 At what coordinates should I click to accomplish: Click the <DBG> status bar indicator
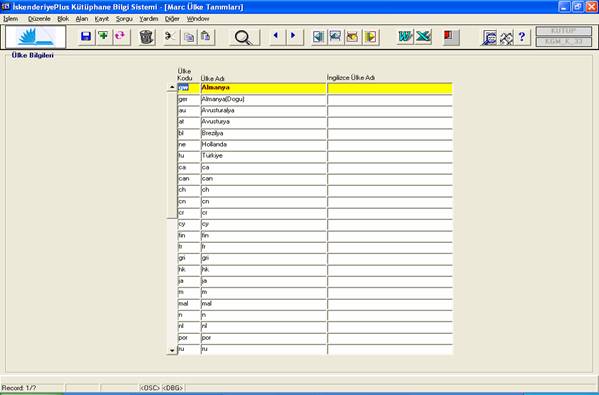[173, 388]
